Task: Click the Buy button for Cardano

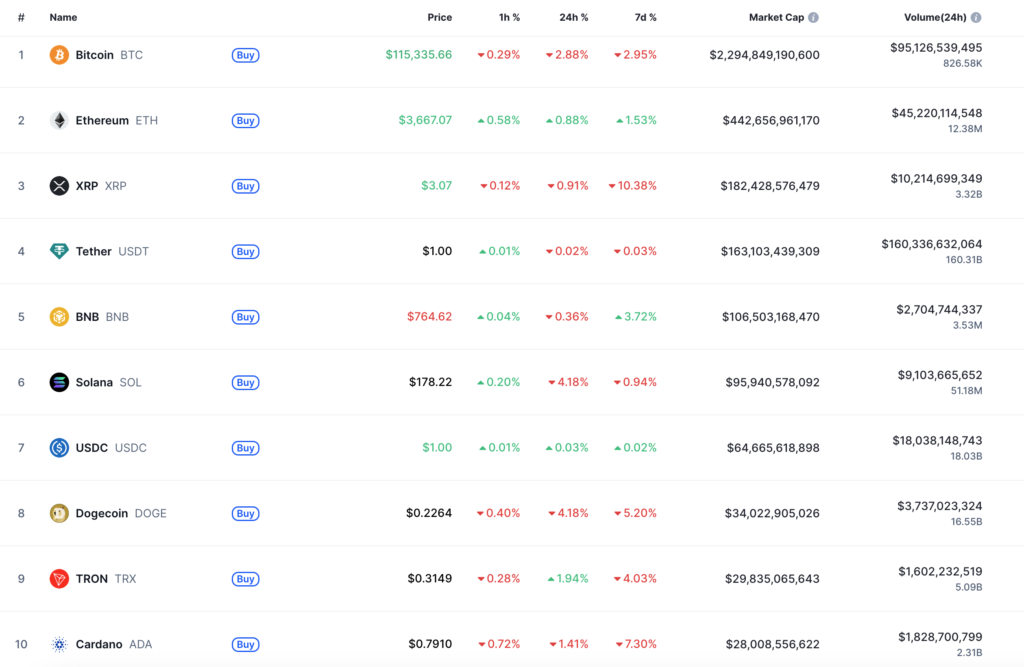Action: point(246,644)
